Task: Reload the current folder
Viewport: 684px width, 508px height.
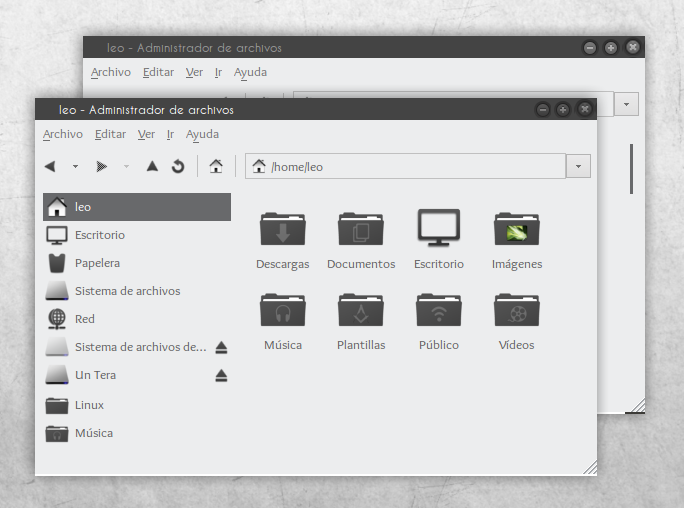Action: [x=178, y=166]
